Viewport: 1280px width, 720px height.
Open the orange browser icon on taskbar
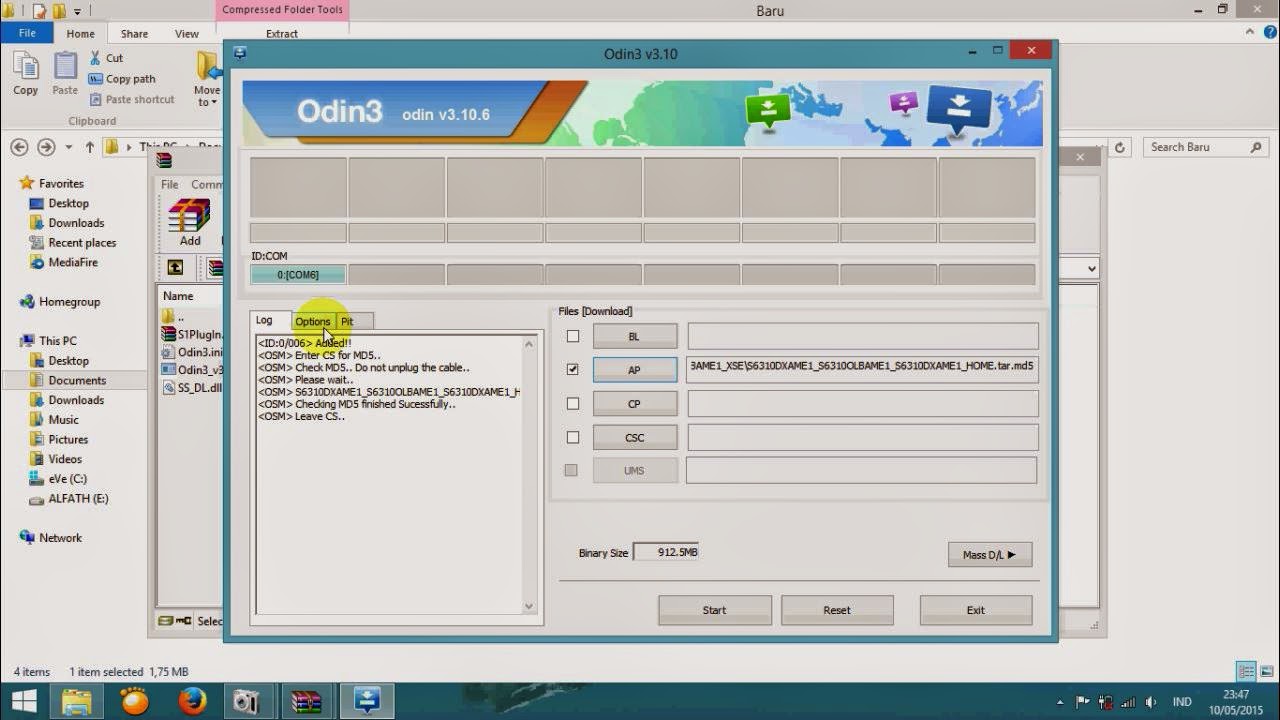point(134,701)
